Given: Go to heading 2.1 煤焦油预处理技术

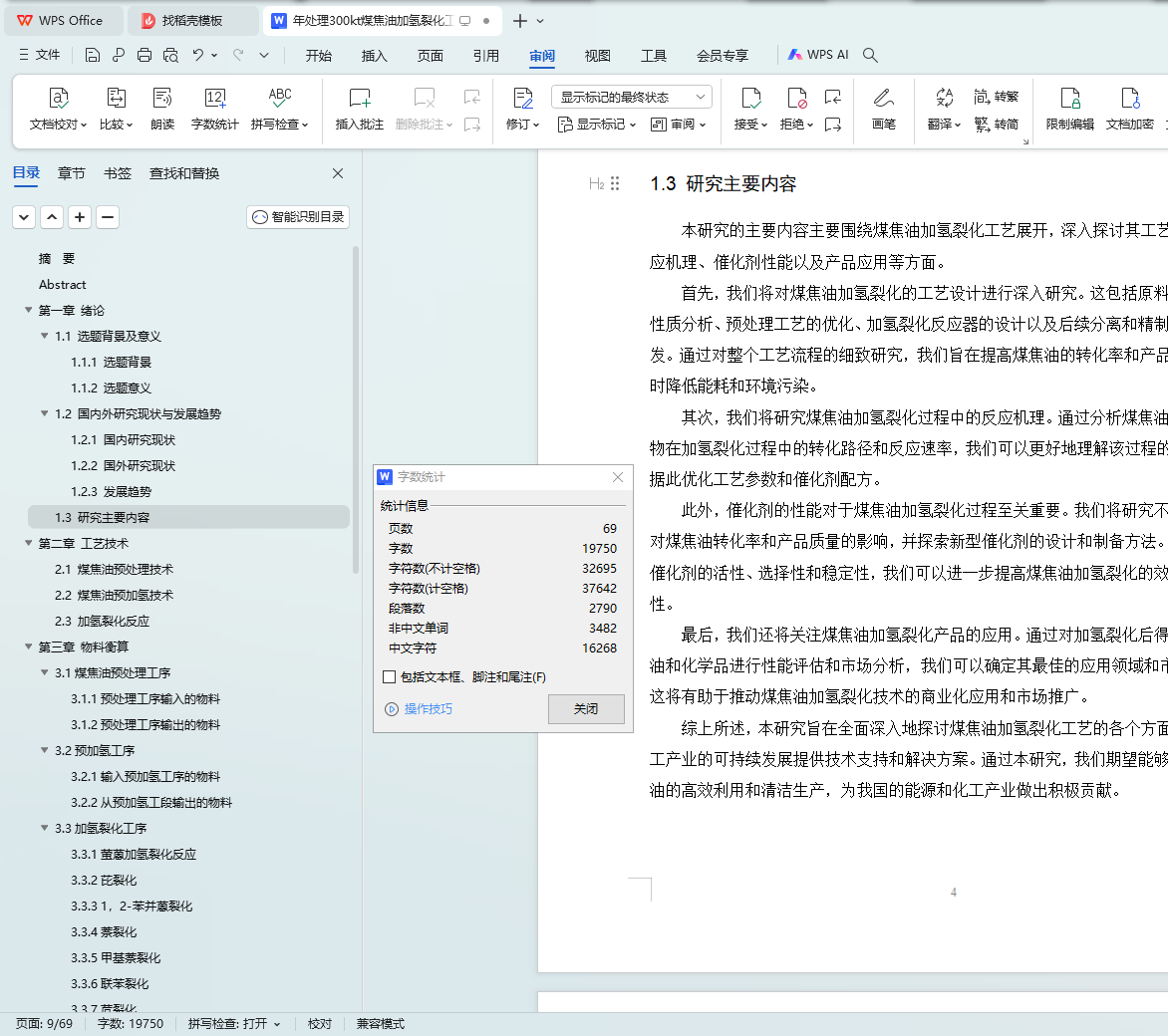Looking at the screenshot, I should pyautogui.click(x=114, y=569).
